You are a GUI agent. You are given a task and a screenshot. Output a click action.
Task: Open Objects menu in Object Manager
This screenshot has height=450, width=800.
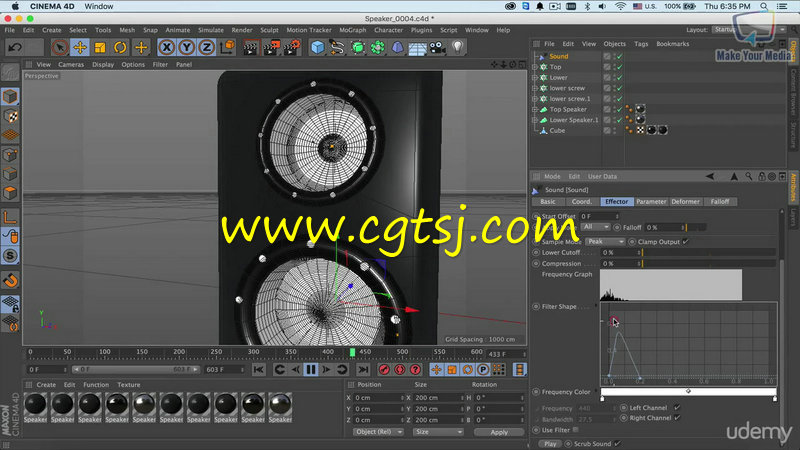click(x=614, y=44)
